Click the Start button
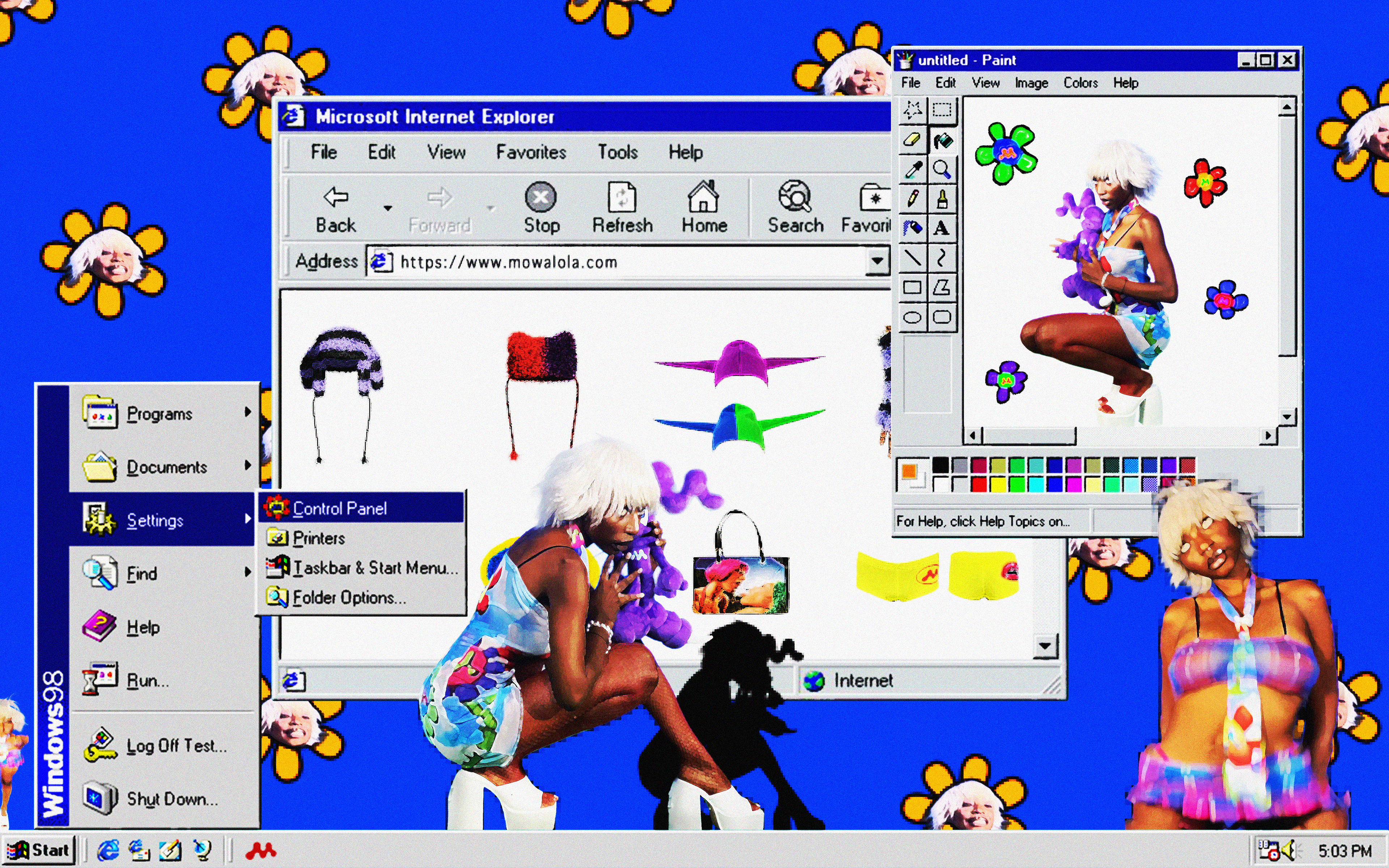Image resolution: width=1389 pixels, height=868 pixels. pos(39,850)
